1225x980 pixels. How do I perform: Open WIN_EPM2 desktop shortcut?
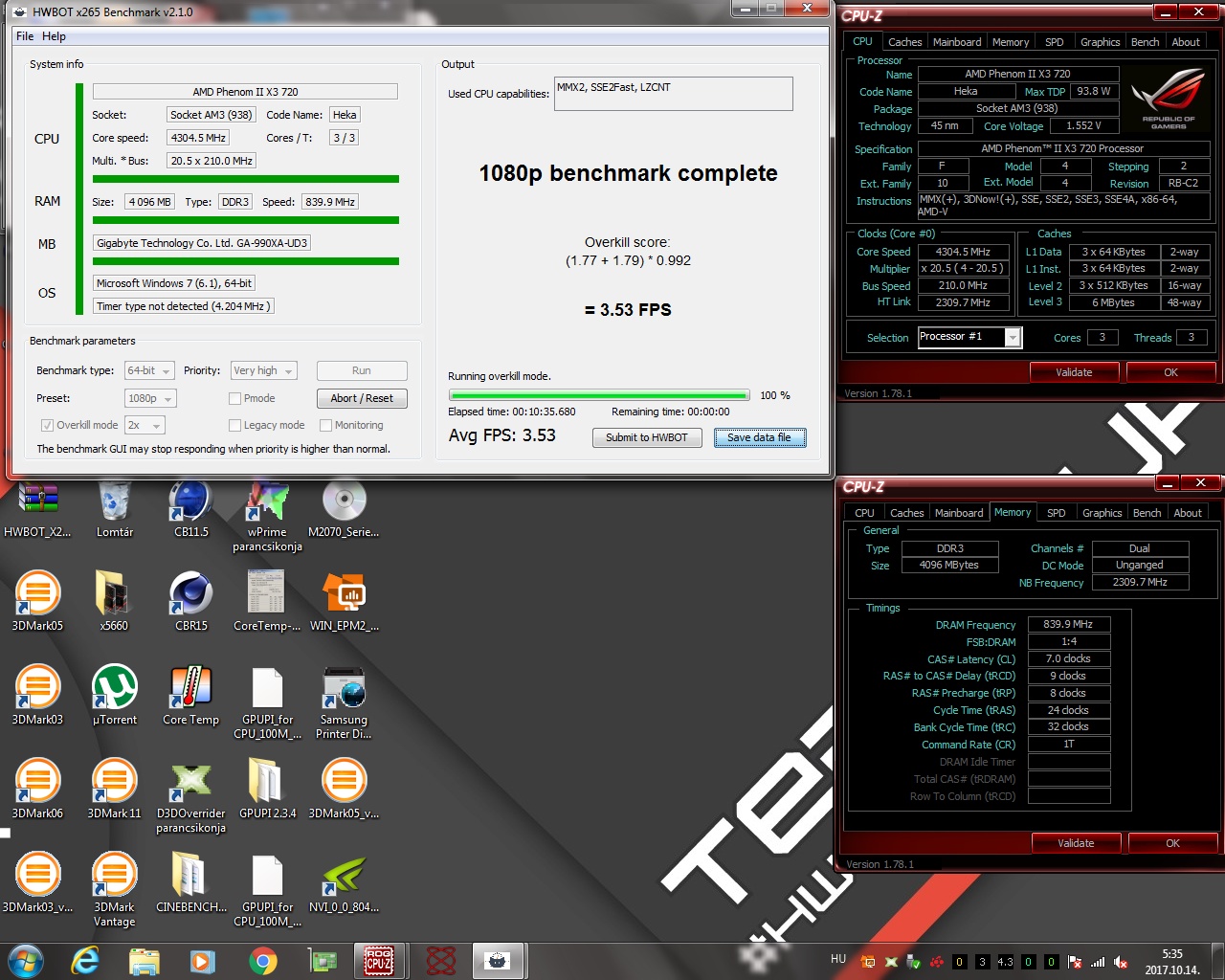pyautogui.click(x=345, y=601)
